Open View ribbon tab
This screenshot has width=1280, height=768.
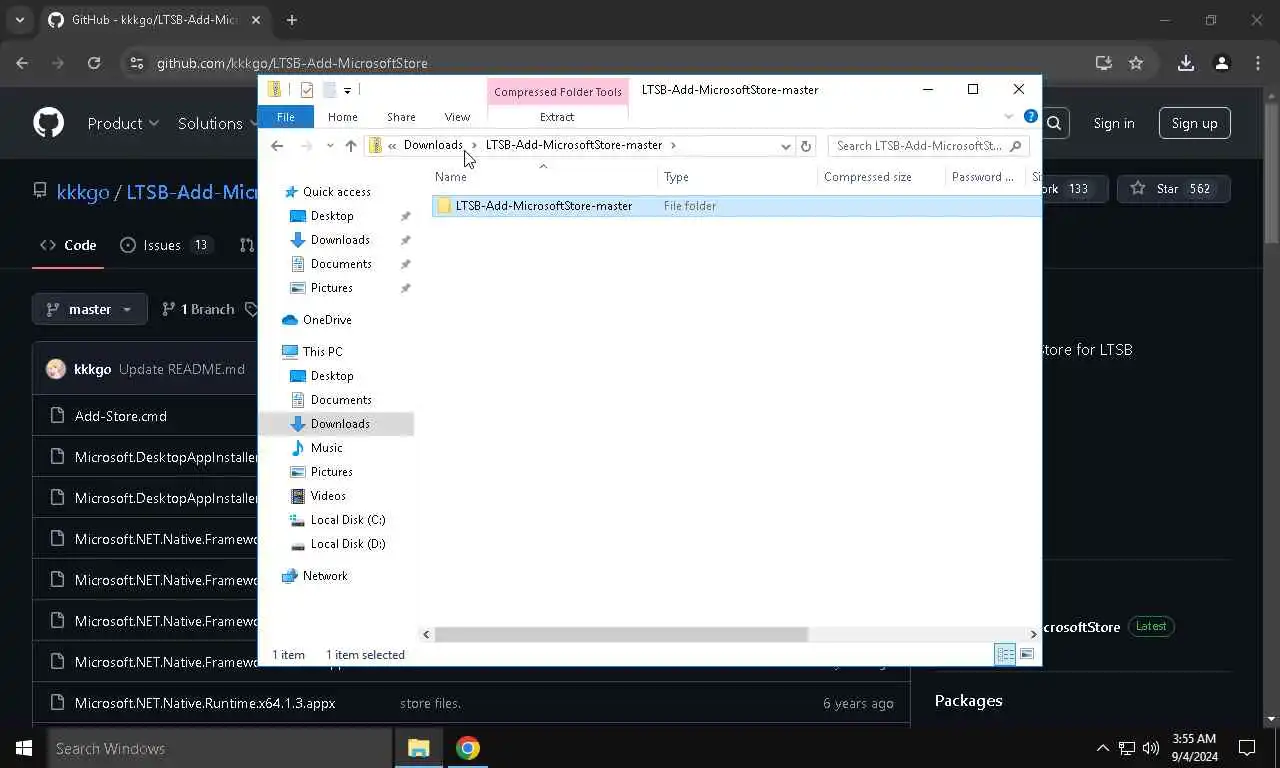coord(457,117)
